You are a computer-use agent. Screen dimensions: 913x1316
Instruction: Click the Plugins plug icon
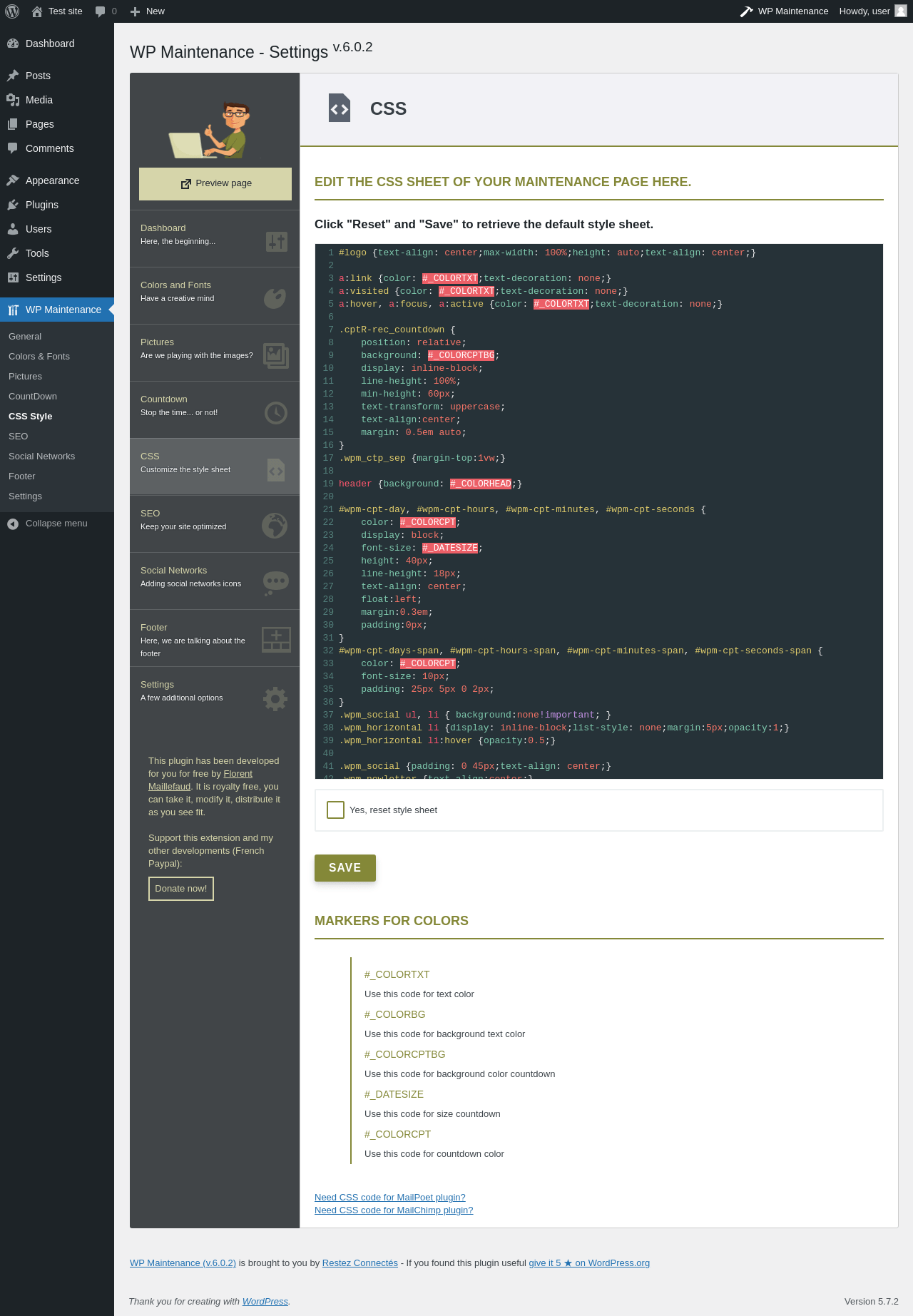point(13,205)
